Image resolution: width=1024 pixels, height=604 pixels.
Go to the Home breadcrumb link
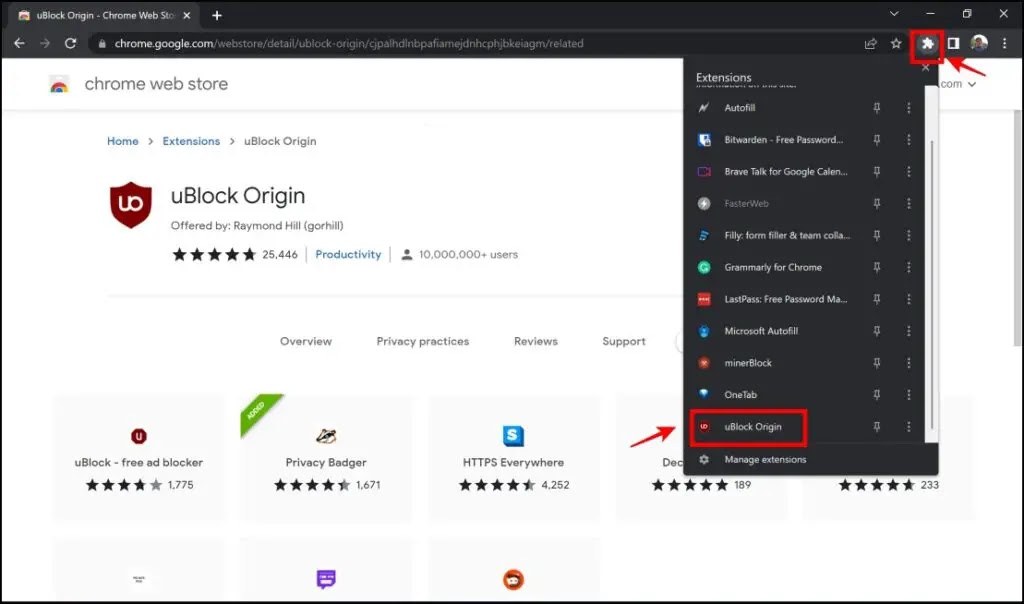pos(123,141)
